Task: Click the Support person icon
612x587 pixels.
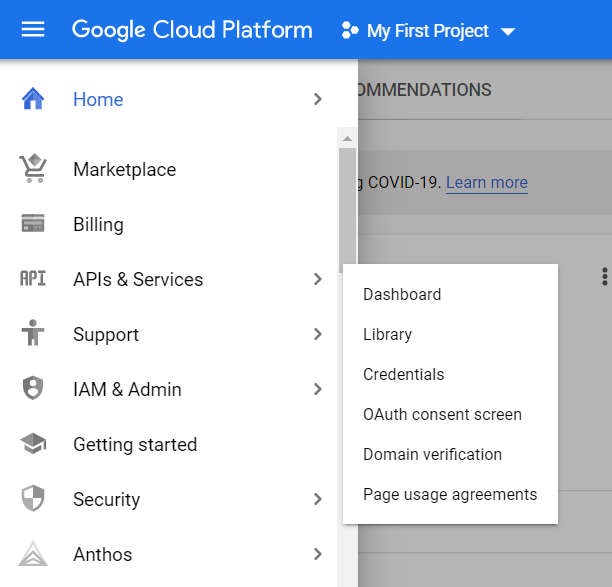Action: pyautogui.click(x=33, y=334)
